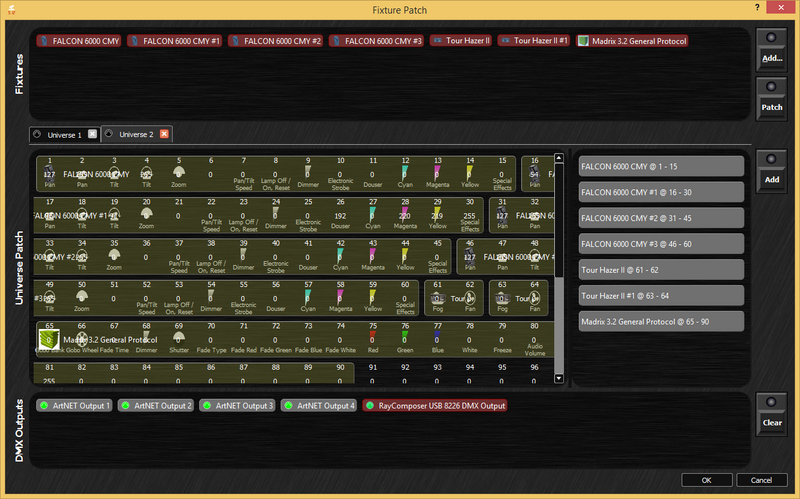
Task: Click the Fan channel 64 icon
Action: coord(535,298)
